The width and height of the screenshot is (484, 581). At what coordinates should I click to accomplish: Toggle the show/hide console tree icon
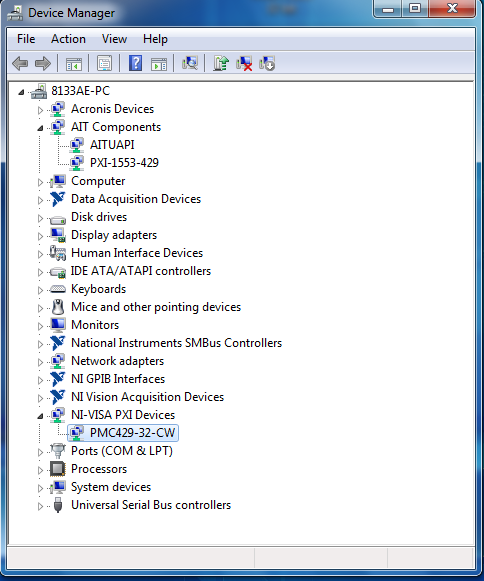click(73, 64)
